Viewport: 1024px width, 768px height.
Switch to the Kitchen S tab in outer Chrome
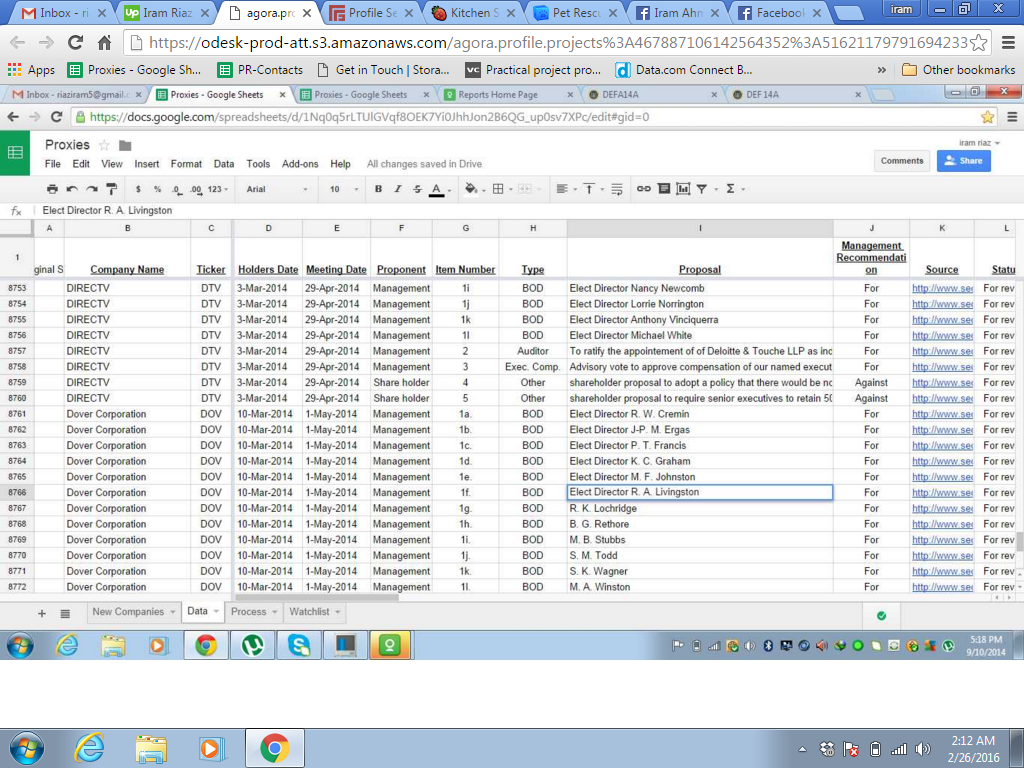[475, 12]
